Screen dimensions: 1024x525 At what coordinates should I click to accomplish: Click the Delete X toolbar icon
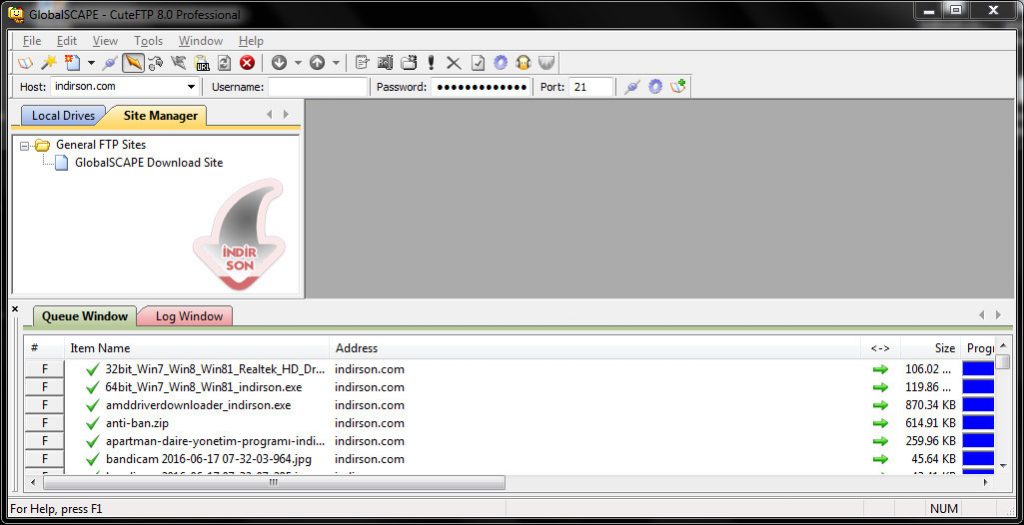(x=454, y=63)
